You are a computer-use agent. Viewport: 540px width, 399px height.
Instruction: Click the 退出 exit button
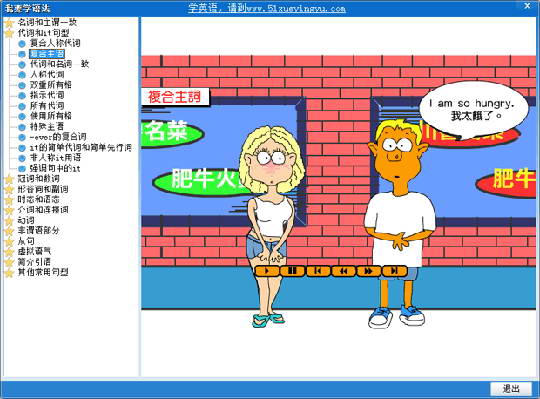(511, 389)
